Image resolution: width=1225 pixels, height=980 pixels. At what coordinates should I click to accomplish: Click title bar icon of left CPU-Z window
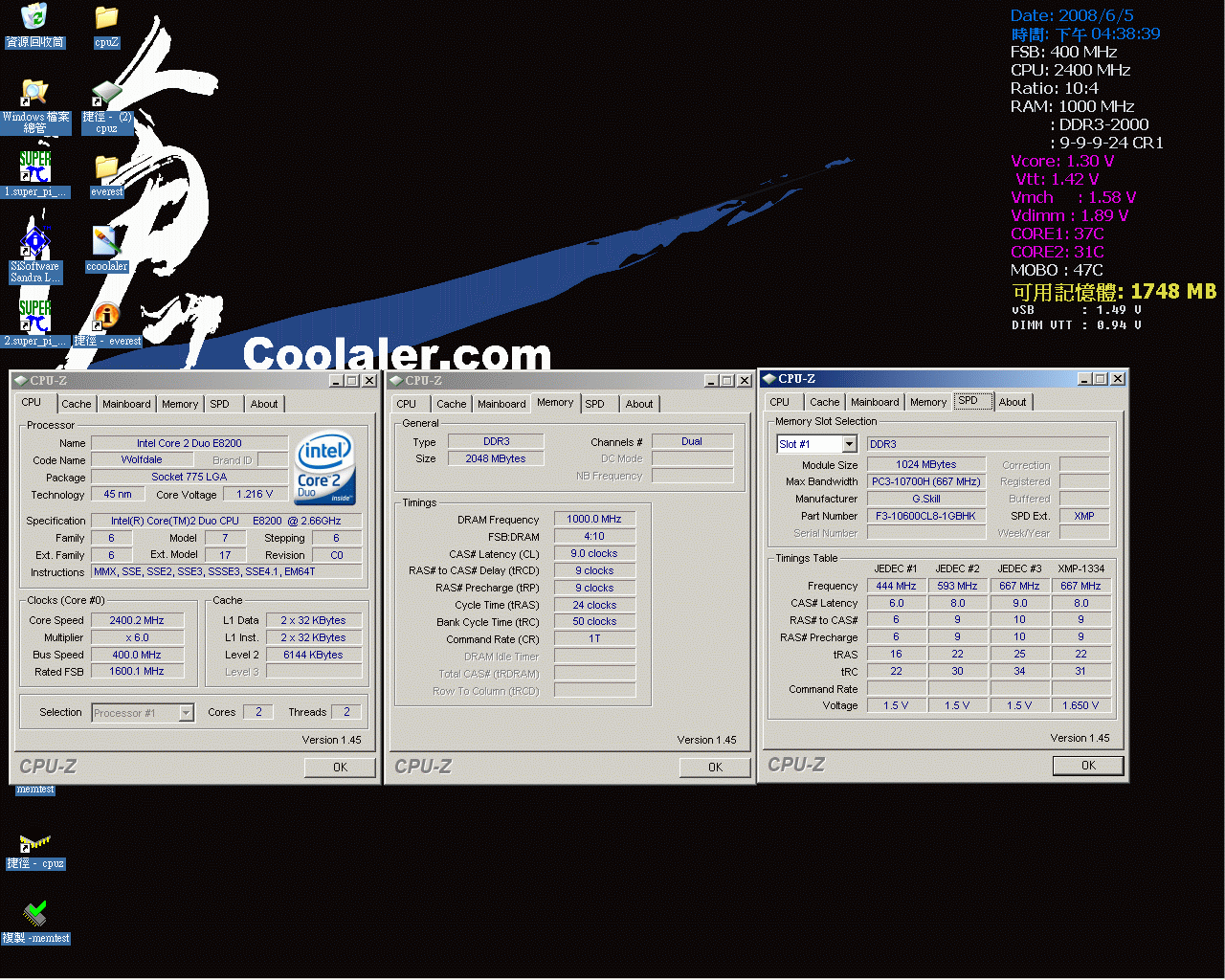pyautogui.click(x=20, y=381)
